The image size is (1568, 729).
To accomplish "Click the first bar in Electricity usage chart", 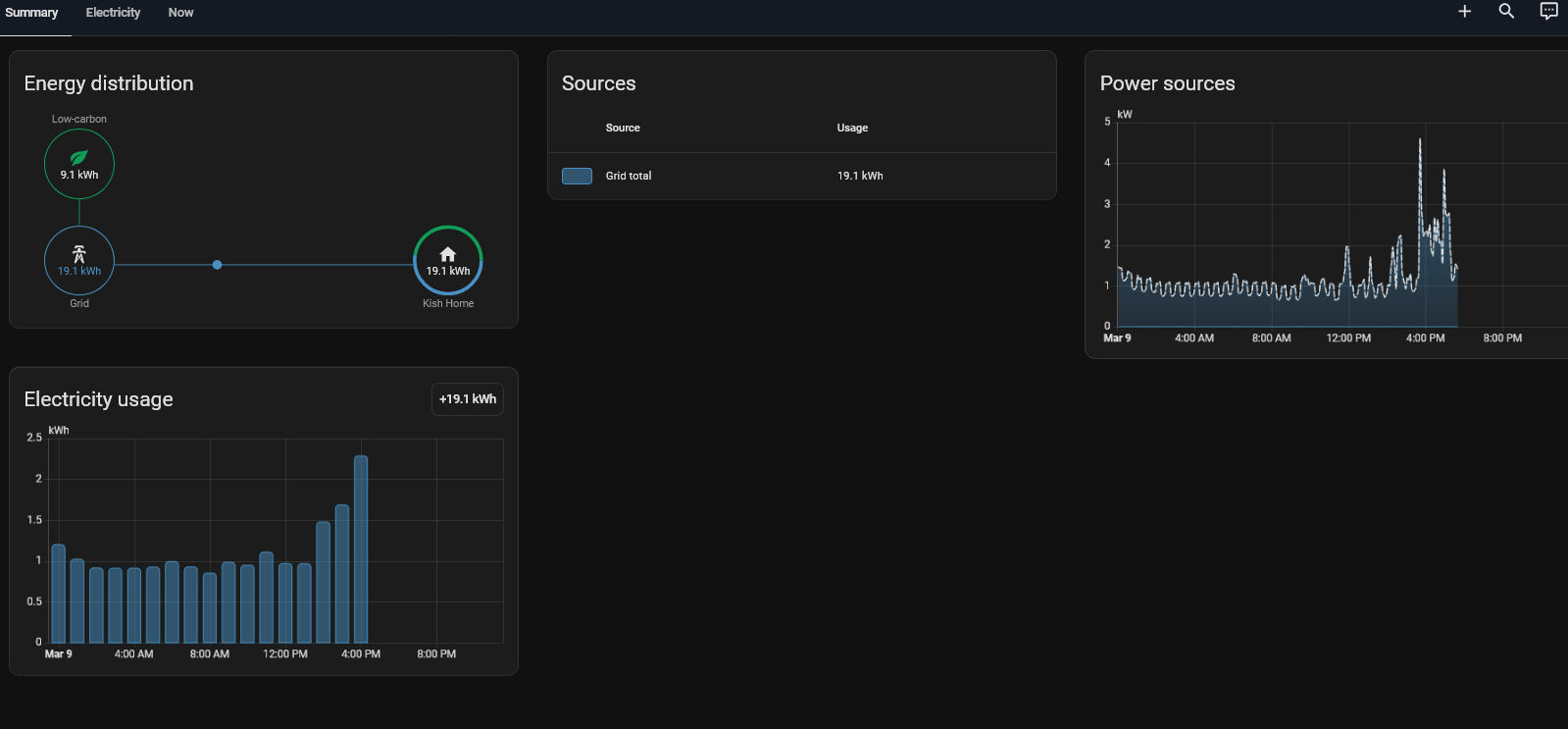I will coord(58,593).
